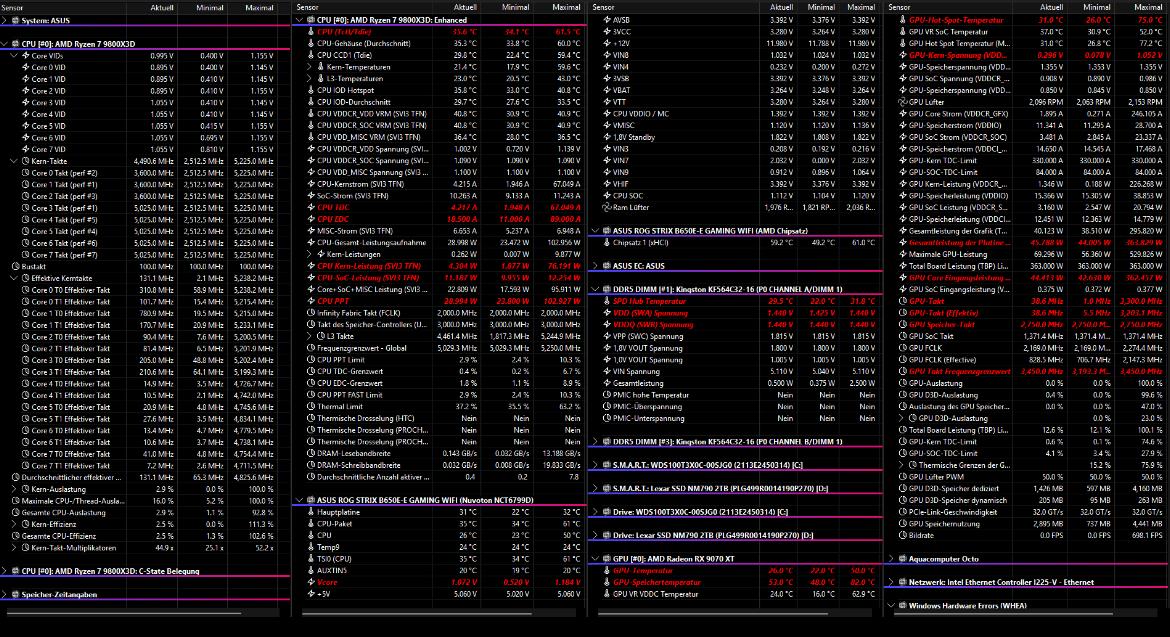
Task: Expand the Kern-Leistungen row
Action: [x=310, y=254]
